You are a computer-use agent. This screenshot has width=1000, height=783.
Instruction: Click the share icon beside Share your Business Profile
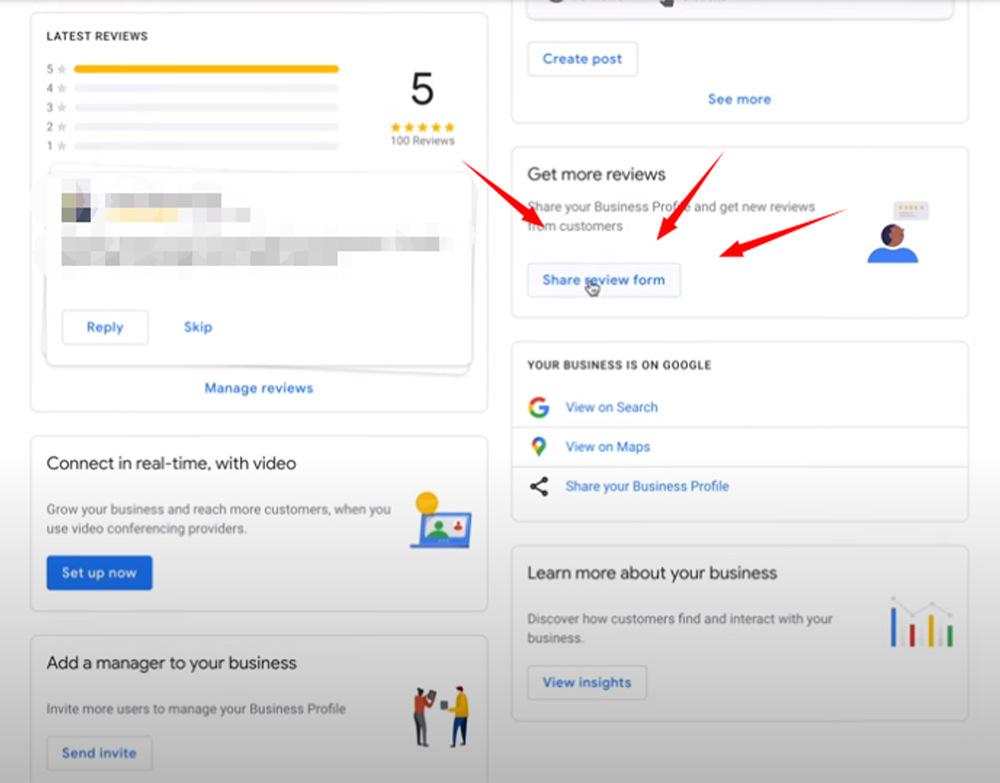(x=539, y=487)
